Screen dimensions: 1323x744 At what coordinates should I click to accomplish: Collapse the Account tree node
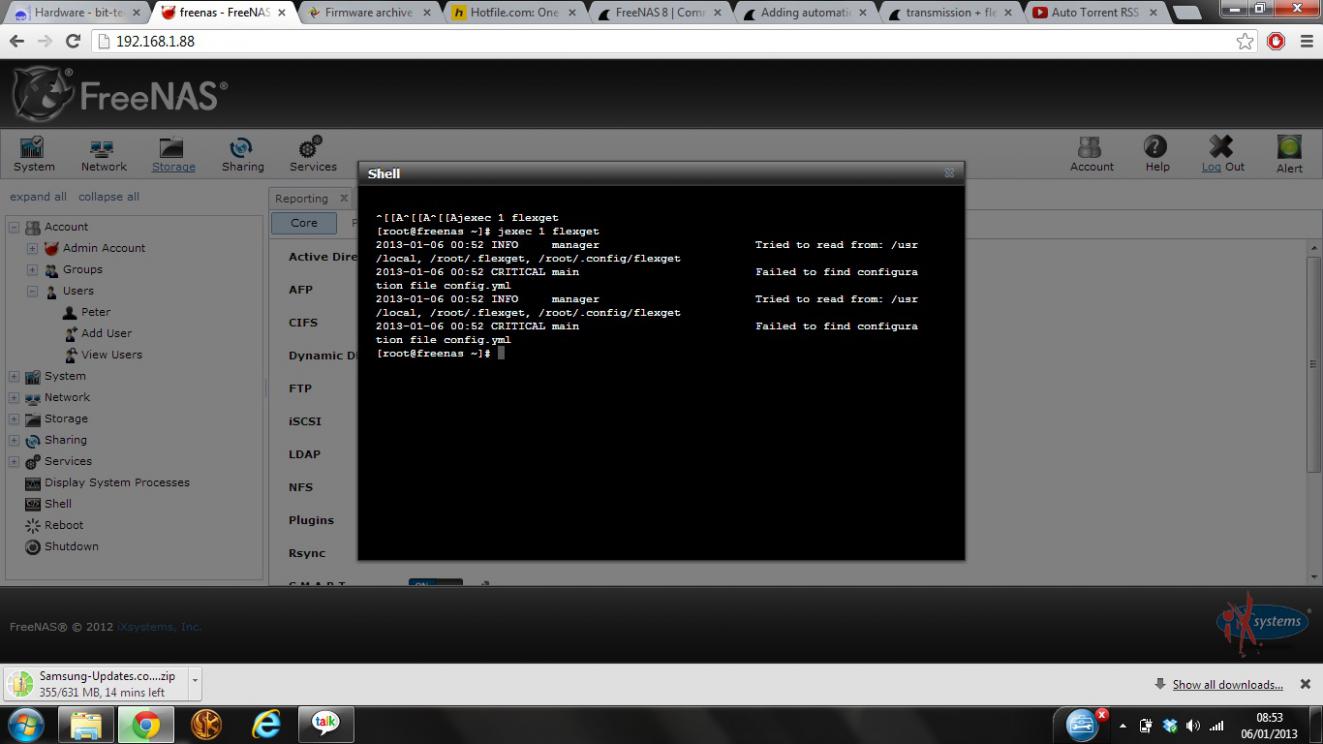click(14, 227)
